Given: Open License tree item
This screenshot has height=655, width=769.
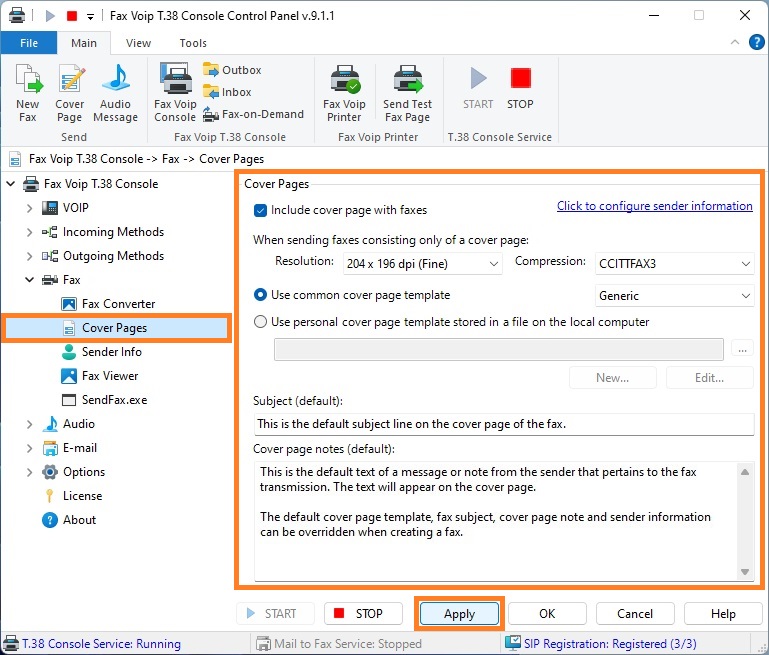Looking at the screenshot, I should [x=73, y=496].
